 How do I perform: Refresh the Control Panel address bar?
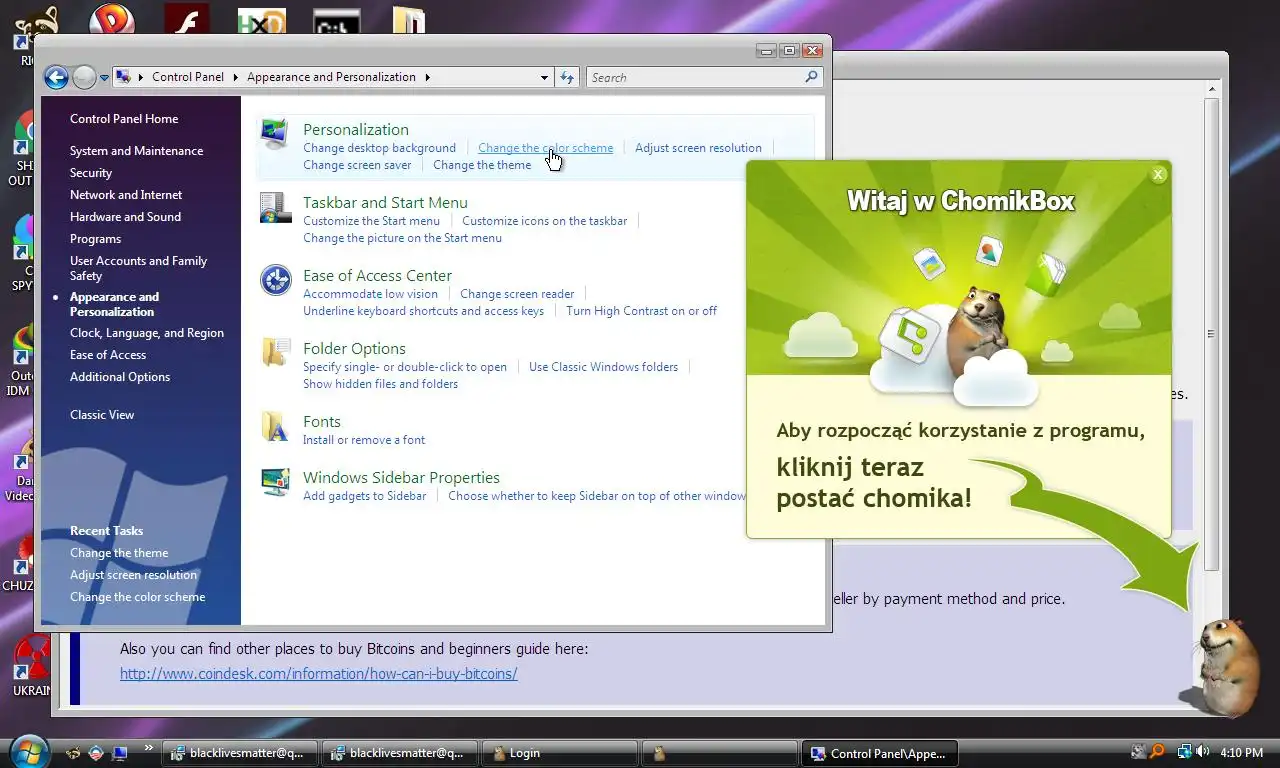567,77
